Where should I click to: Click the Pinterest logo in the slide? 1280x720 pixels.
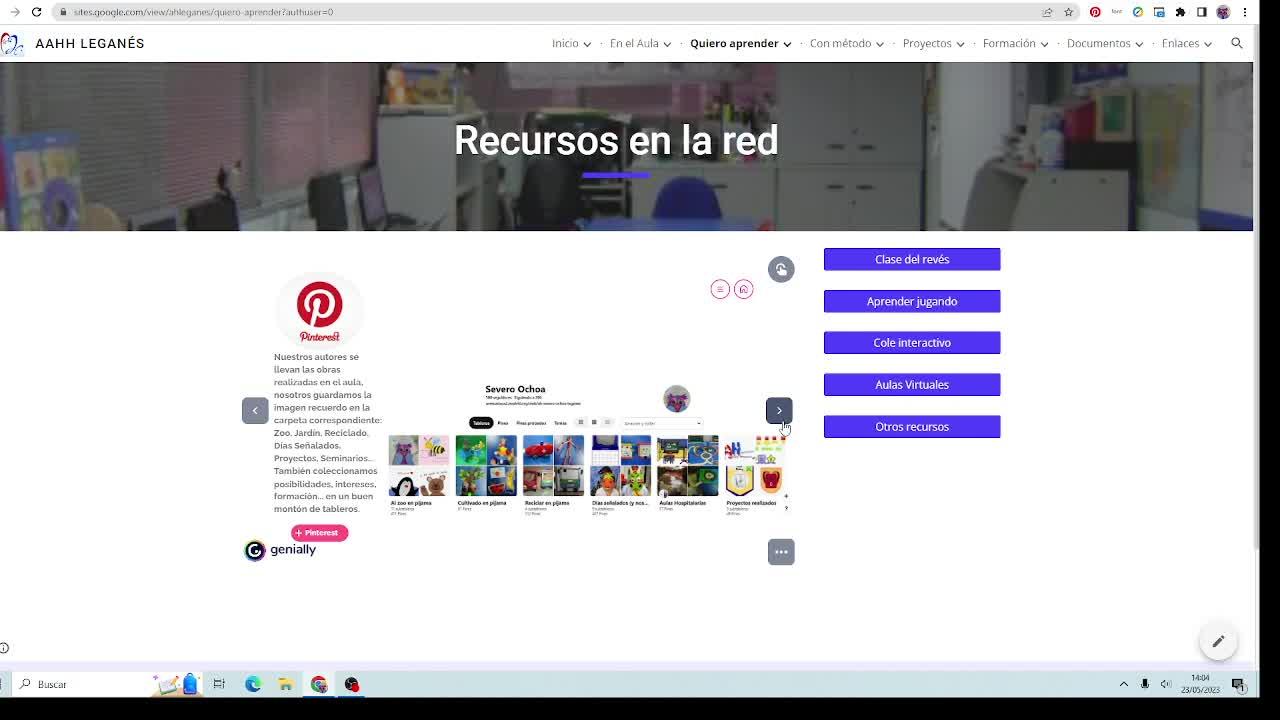tap(319, 309)
